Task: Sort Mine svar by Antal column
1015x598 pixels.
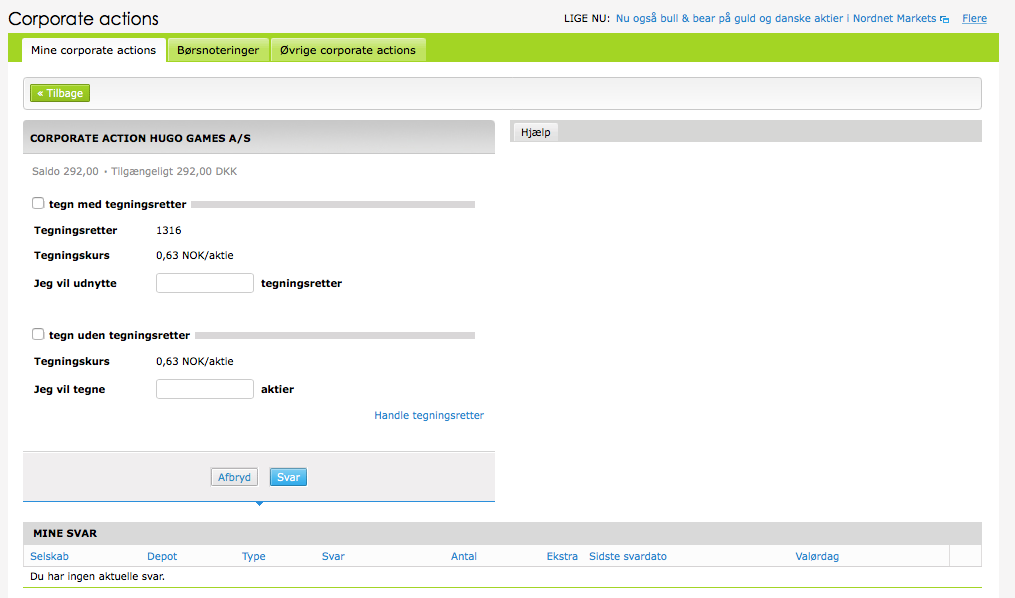Action: click(463, 556)
